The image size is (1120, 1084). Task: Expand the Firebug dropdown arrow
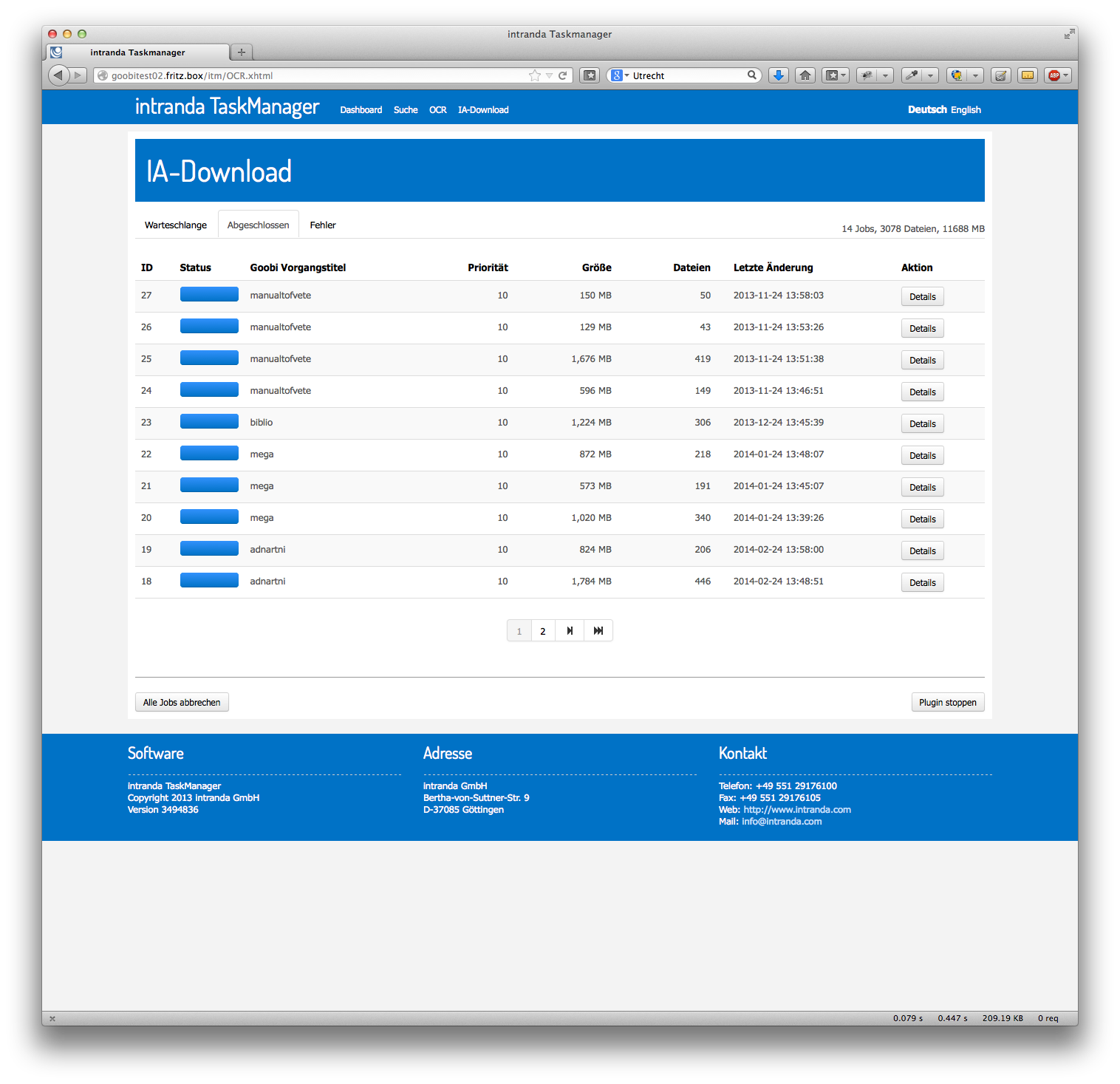pos(885,75)
